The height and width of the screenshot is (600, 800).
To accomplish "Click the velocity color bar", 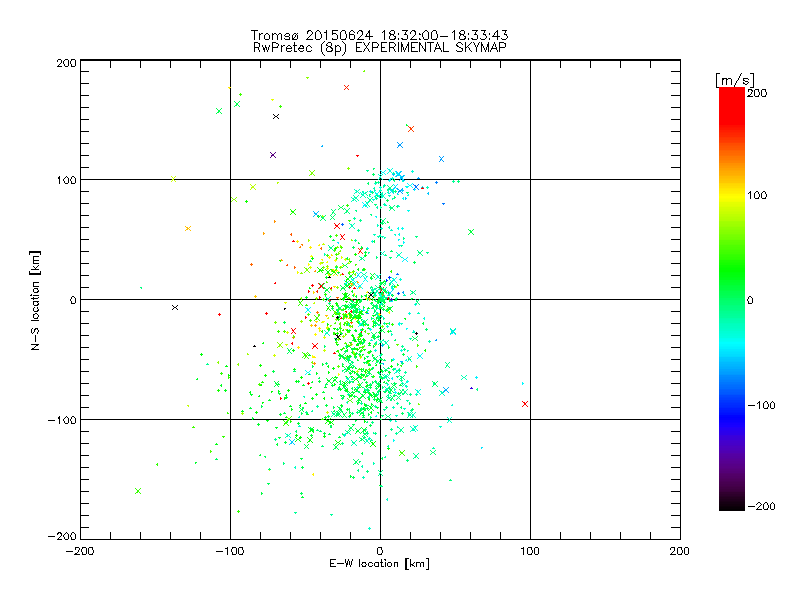I will pos(732,298).
